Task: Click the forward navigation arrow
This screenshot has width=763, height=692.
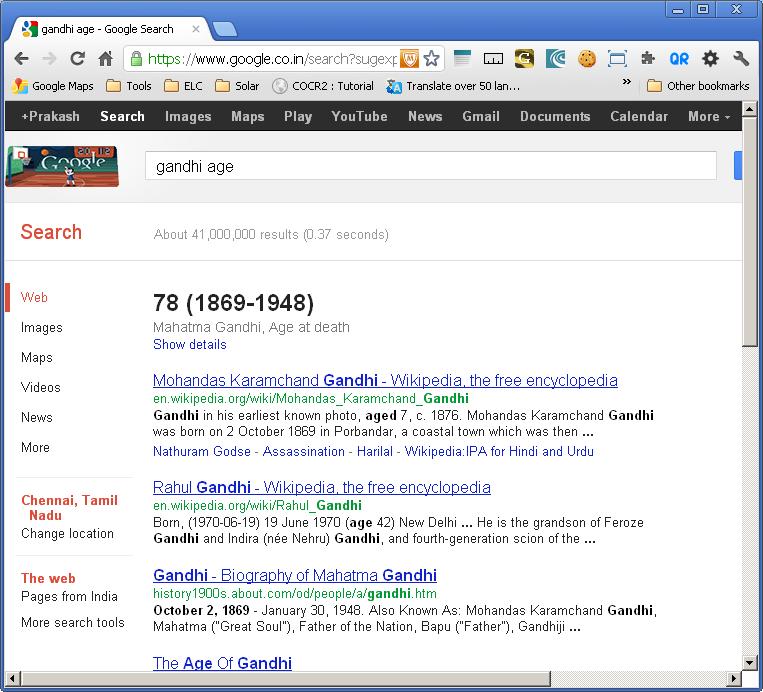Action: [49, 59]
